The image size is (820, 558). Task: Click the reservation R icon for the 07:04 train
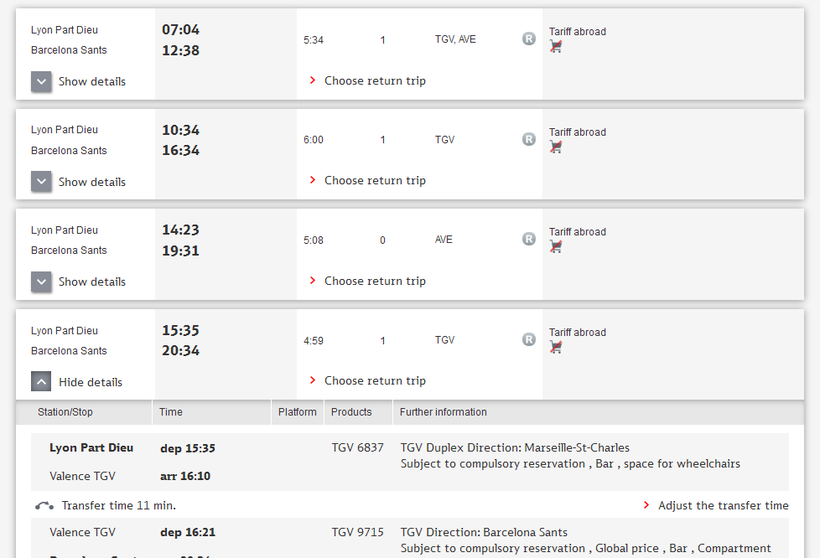point(529,39)
